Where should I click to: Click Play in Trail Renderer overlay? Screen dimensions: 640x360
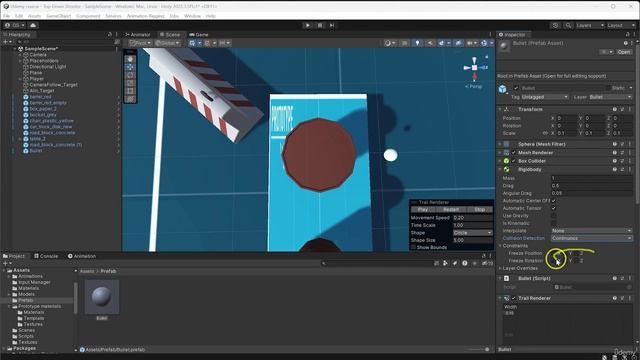point(423,209)
